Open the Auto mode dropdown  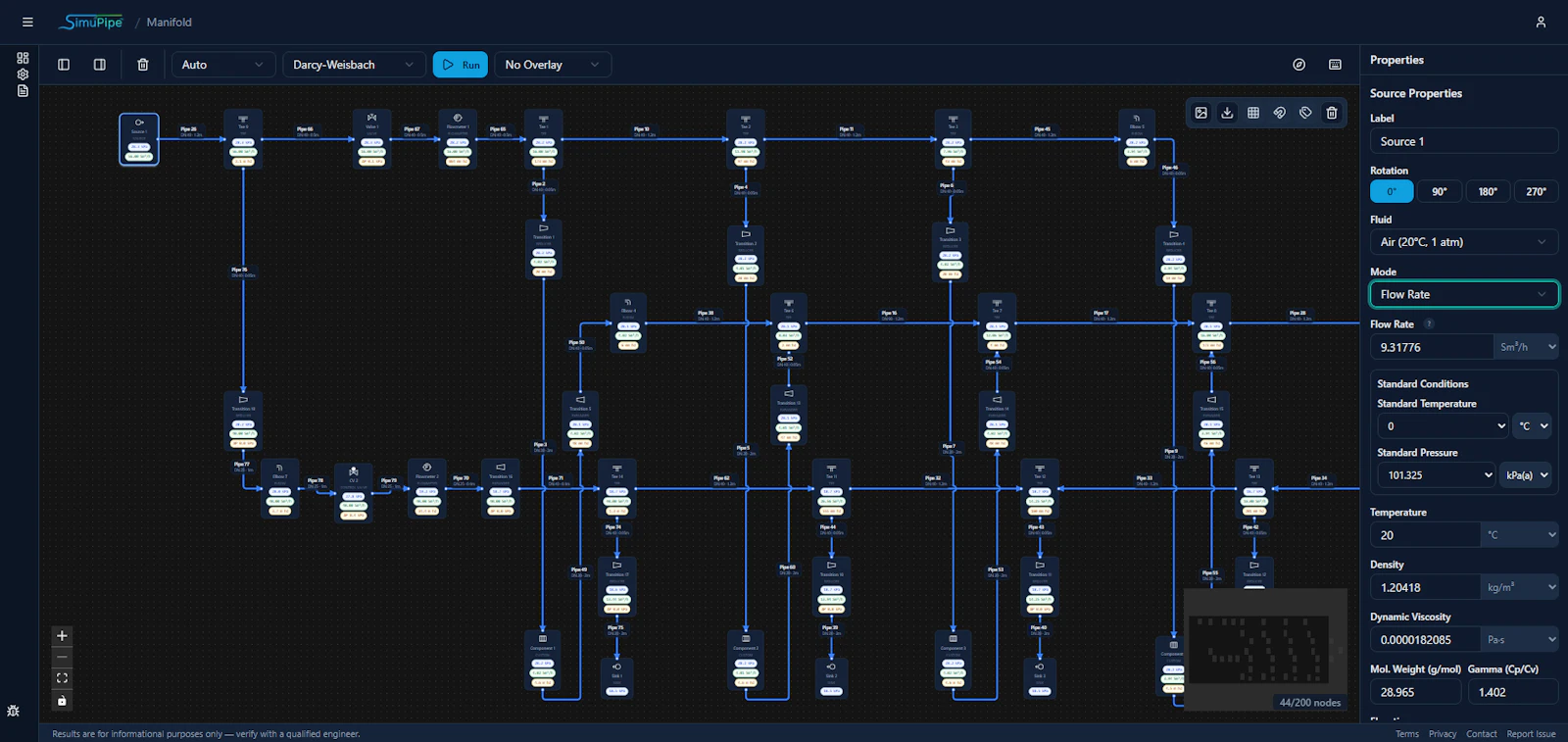click(x=223, y=65)
